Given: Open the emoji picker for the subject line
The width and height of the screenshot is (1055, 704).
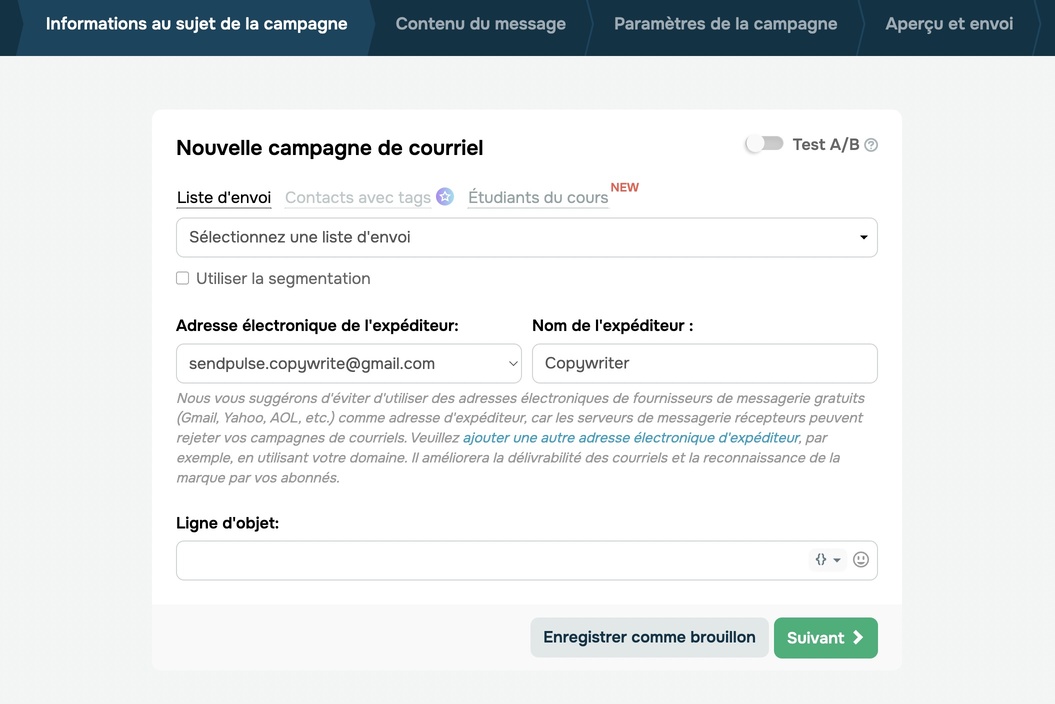Looking at the screenshot, I should 860,559.
